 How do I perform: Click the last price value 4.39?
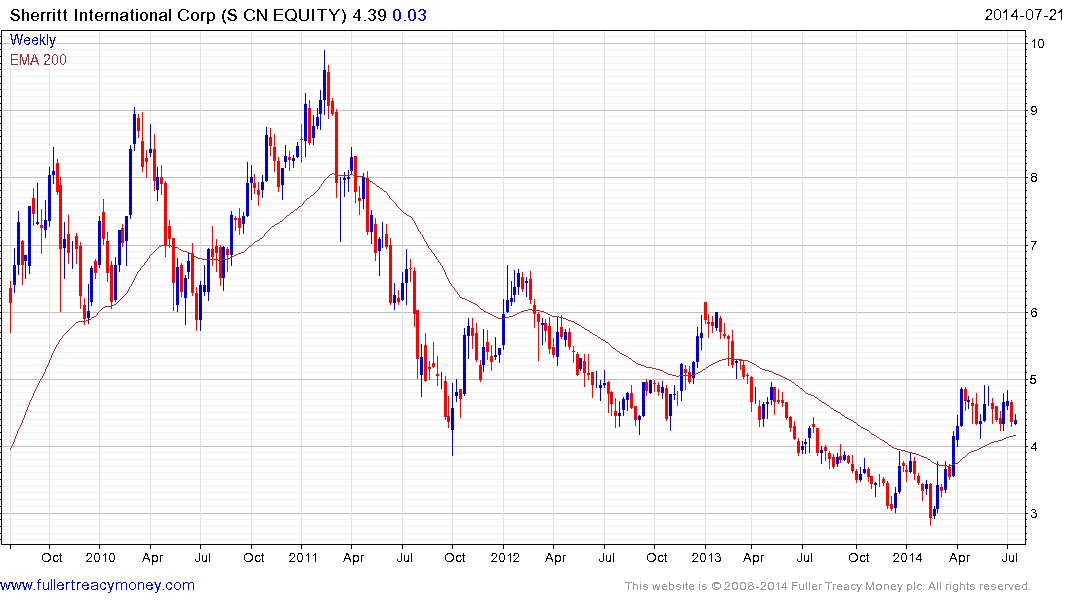click(370, 15)
